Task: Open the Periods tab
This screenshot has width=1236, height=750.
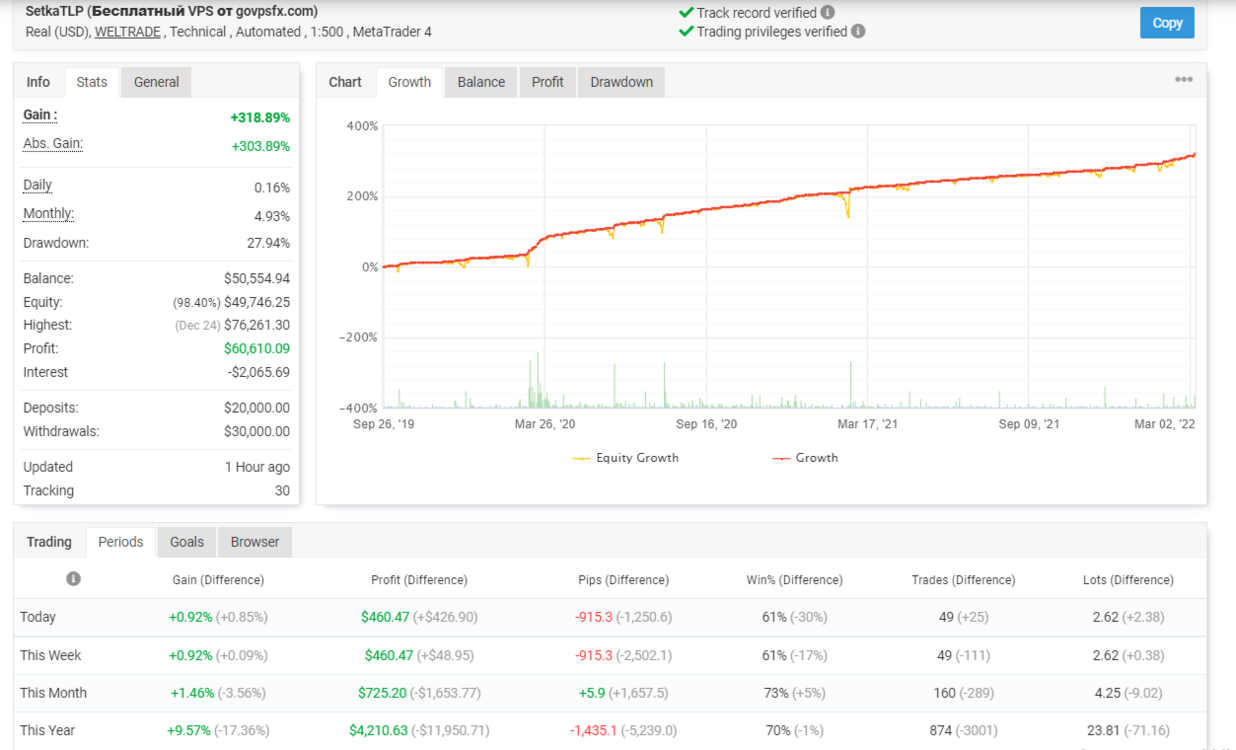Action: (x=121, y=542)
